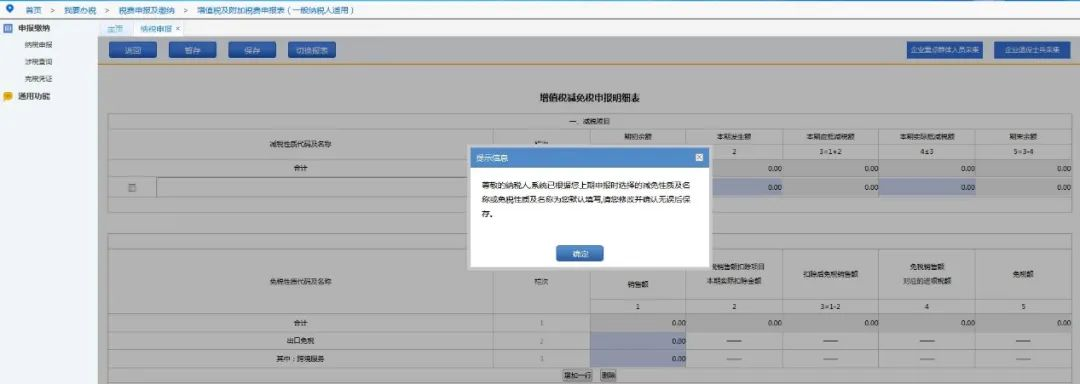This screenshot has width=1080, height=384.
Task: Open 纳税申报 in the left sidebar
Action: [39, 45]
